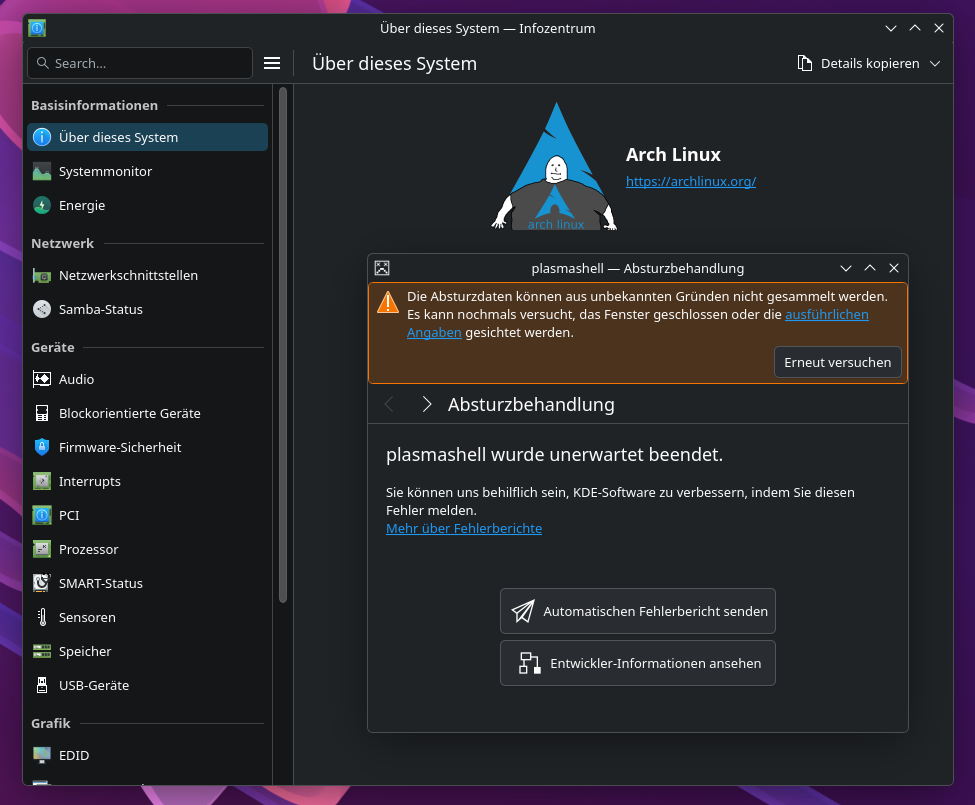This screenshot has width=975, height=805.
Task: Maximize the Infozentrum window
Action: click(x=915, y=28)
